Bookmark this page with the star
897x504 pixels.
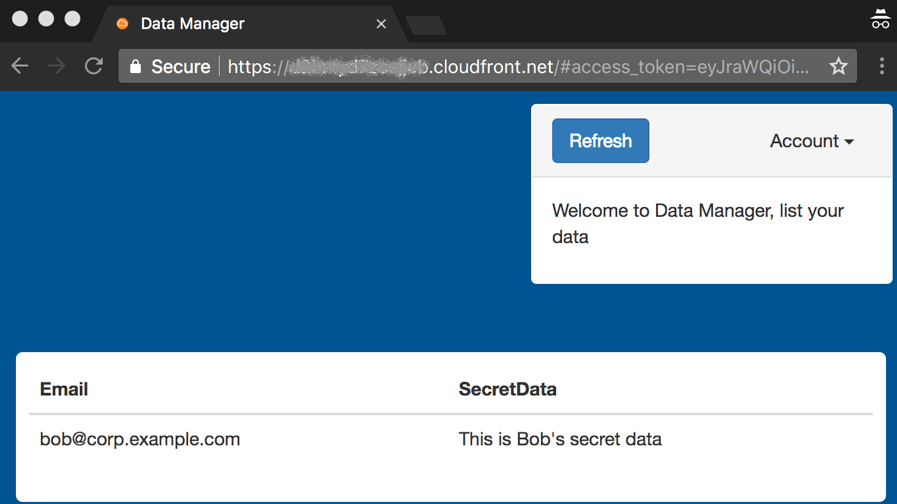click(838, 67)
